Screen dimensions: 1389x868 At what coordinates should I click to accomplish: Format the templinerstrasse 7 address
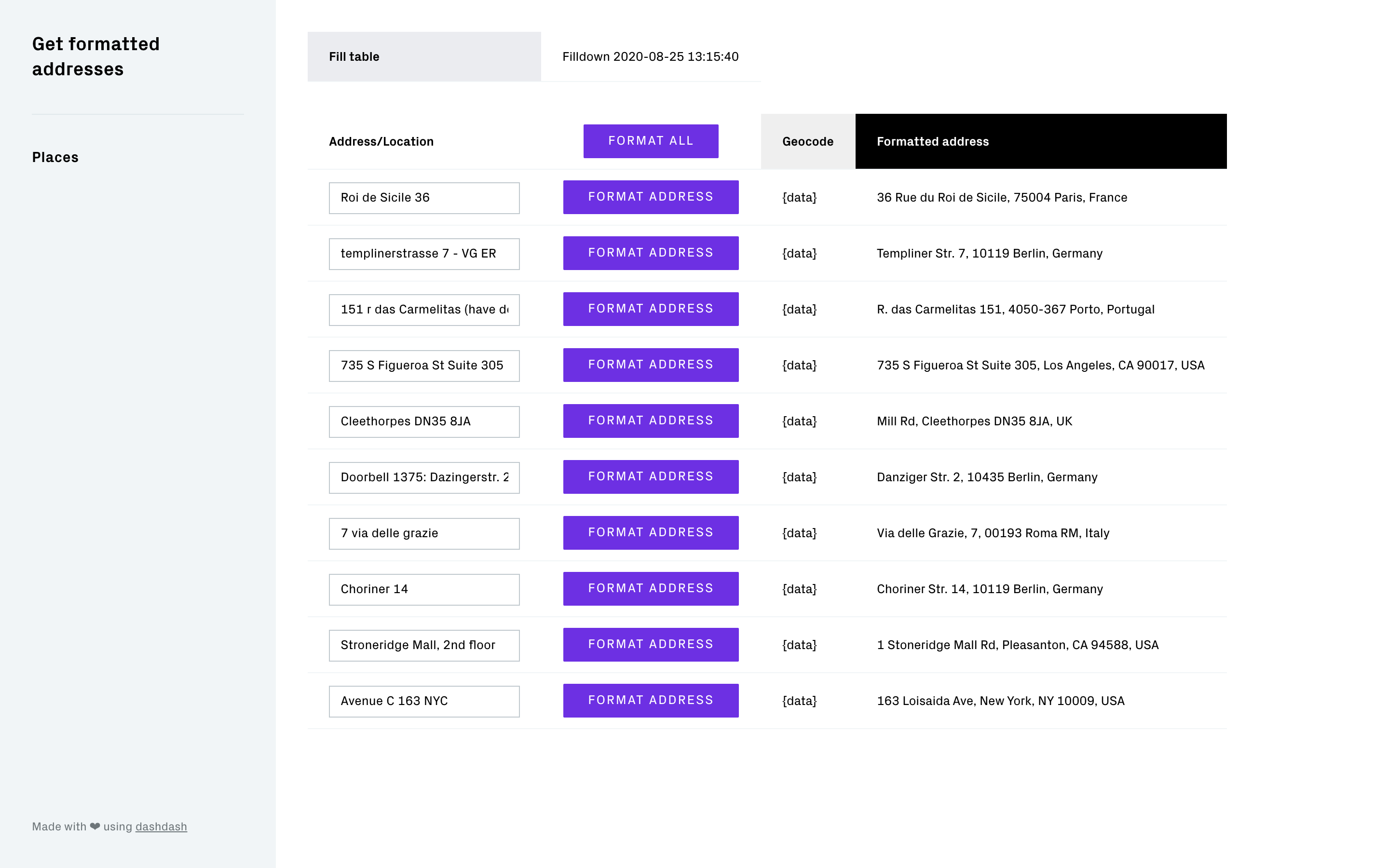pyautogui.click(x=650, y=253)
